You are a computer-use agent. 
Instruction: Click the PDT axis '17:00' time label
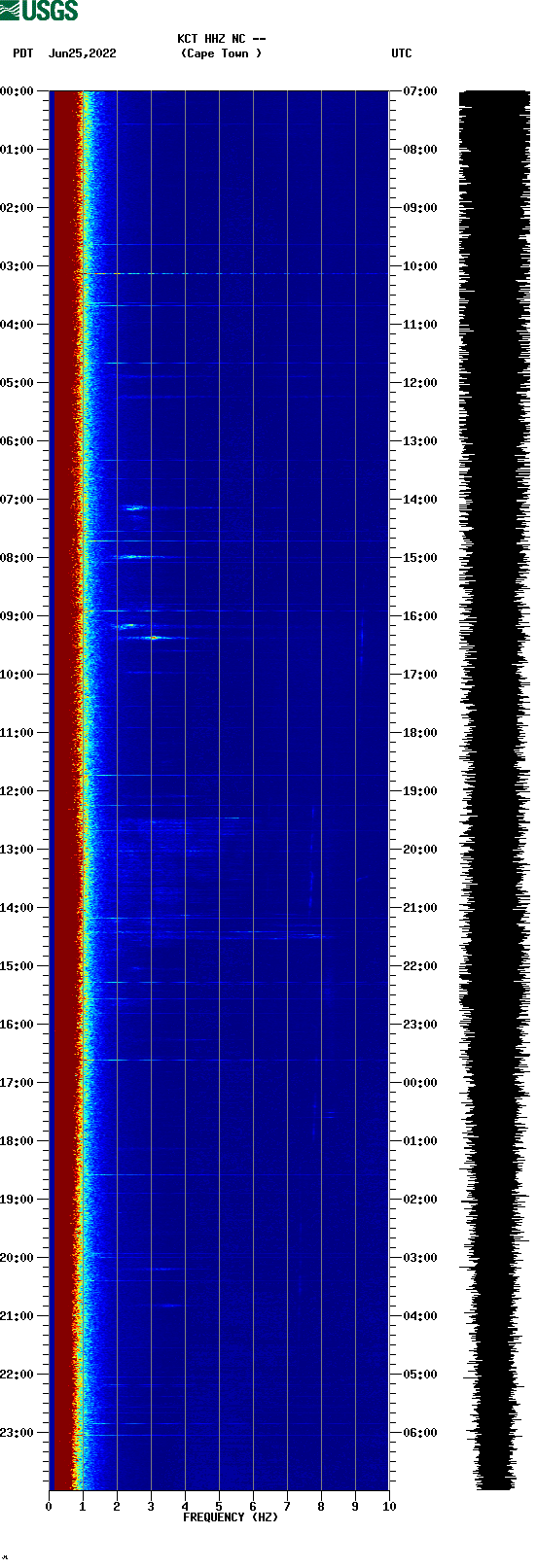click(18, 1083)
